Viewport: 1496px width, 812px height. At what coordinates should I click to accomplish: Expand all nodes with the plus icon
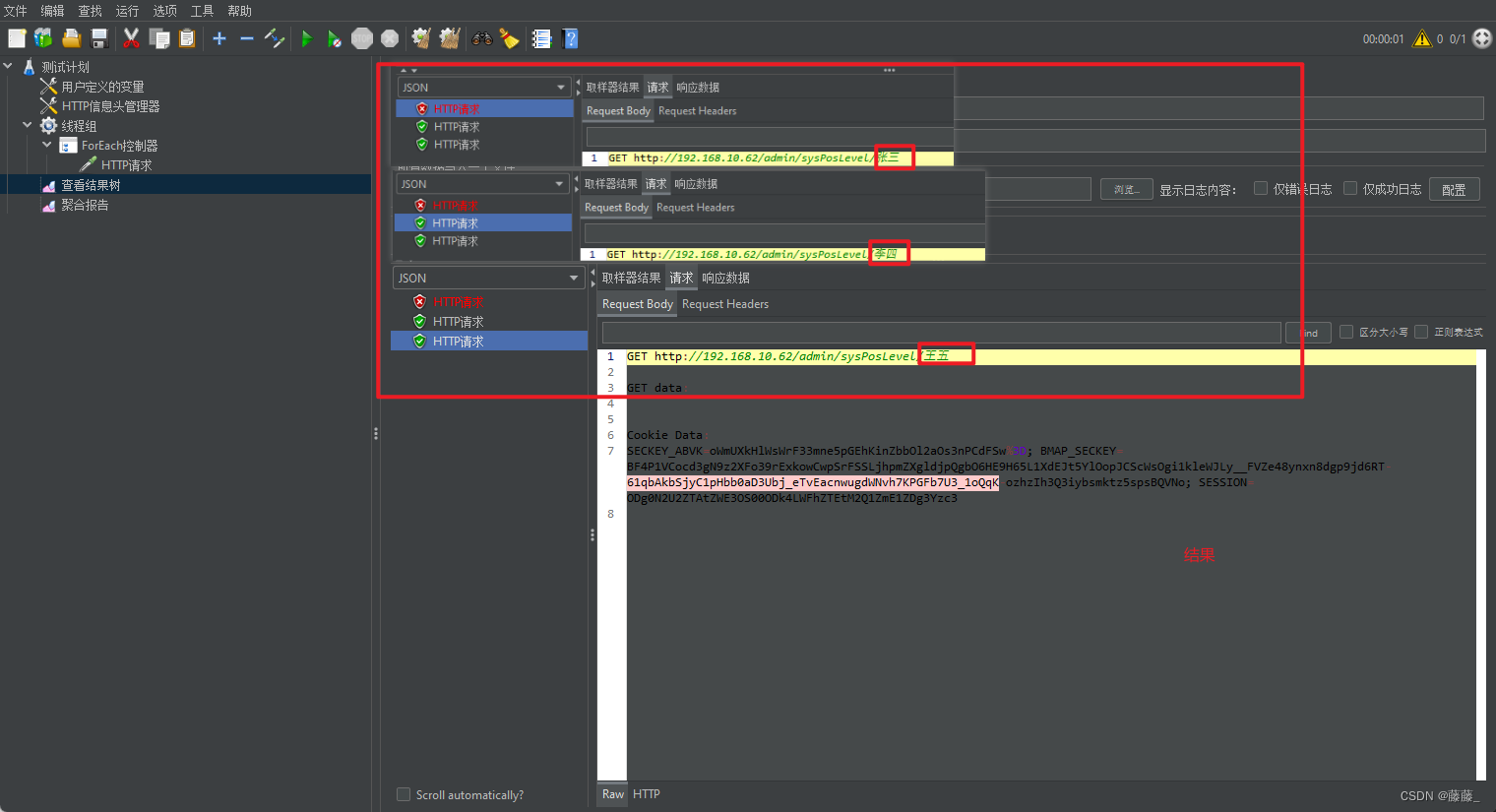pos(219,38)
